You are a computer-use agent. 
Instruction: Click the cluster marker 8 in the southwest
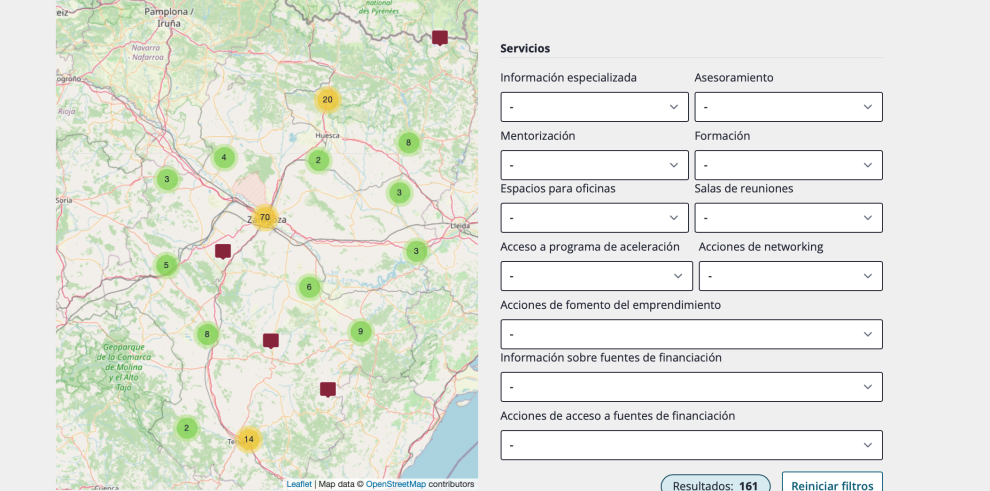(x=207, y=334)
